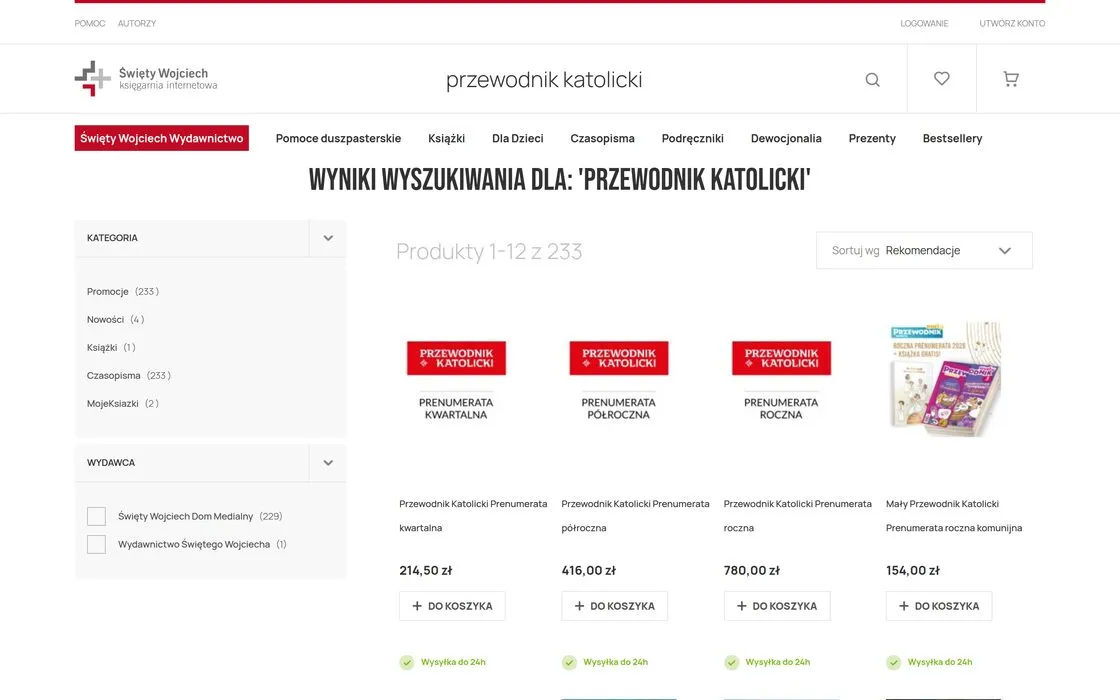Screen dimensions: 1120x700
Task: Collapse the KATEGORIA filter section
Action: click(328, 238)
